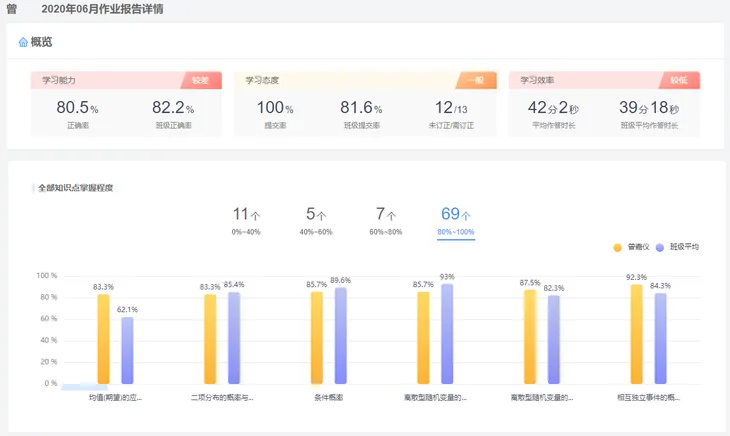The width and height of the screenshot is (730, 436).
Task: Click the 一般 badge on 学习态度 card
Action: pos(477,80)
